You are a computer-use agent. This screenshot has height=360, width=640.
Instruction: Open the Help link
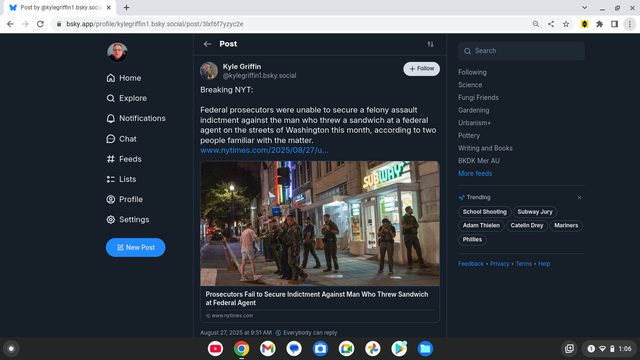click(544, 264)
